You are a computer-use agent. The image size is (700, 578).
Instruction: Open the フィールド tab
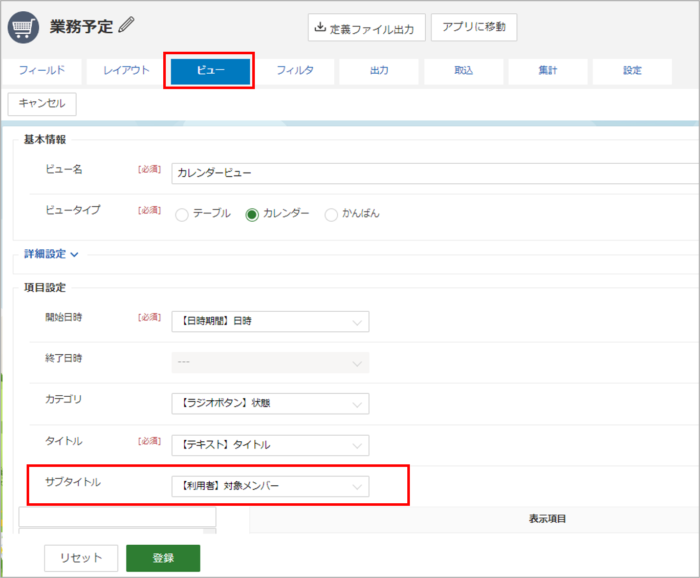click(x=42, y=71)
